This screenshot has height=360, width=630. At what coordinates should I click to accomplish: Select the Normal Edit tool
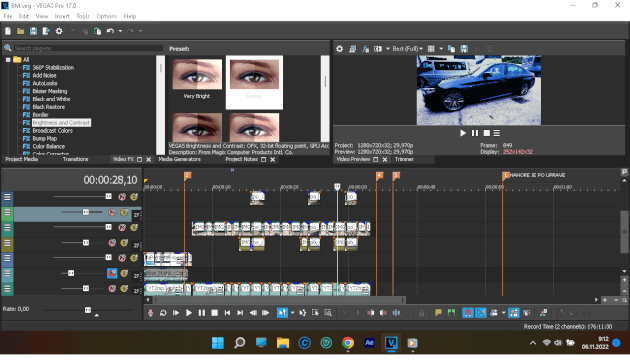[282, 313]
